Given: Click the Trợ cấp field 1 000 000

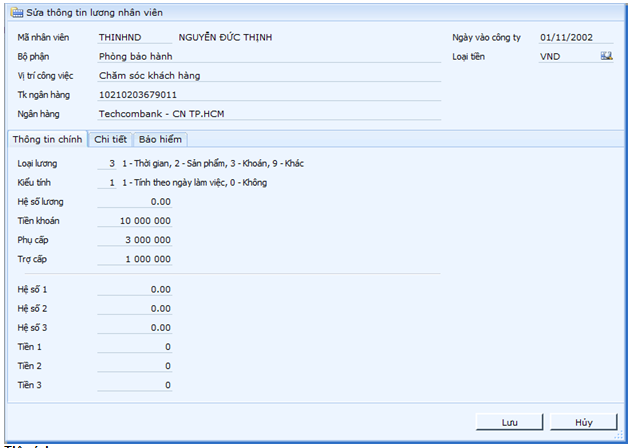Looking at the screenshot, I should tap(135, 258).
